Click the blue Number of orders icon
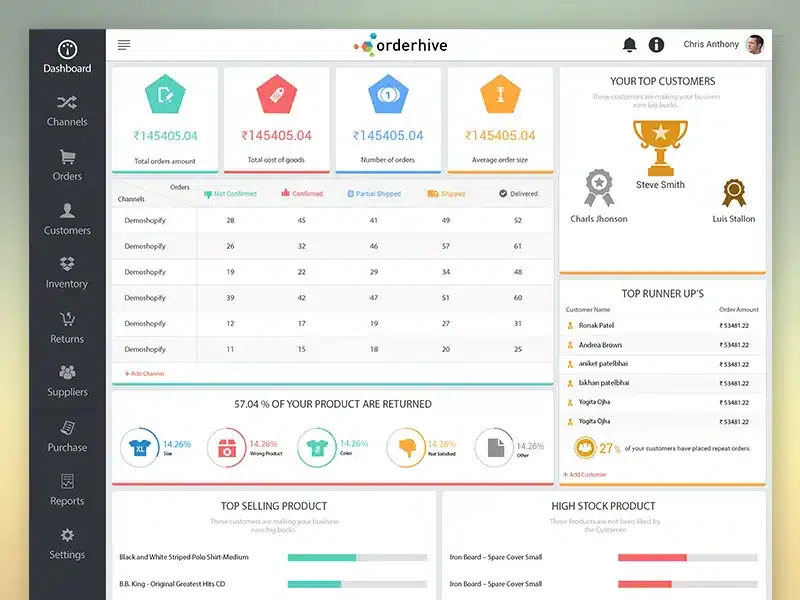The width and height of the screenshot is (800, 600). pos(388,94)
